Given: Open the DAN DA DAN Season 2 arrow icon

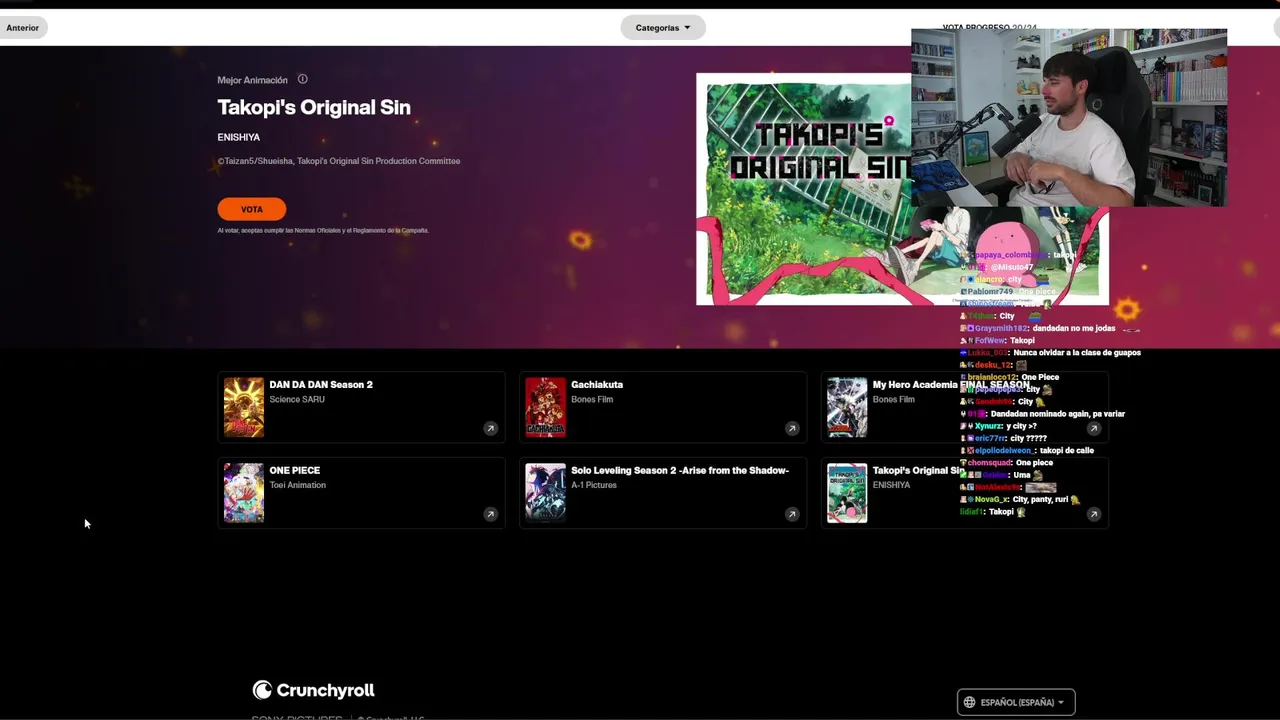Looking at the screenshot, I should (490, 428).
